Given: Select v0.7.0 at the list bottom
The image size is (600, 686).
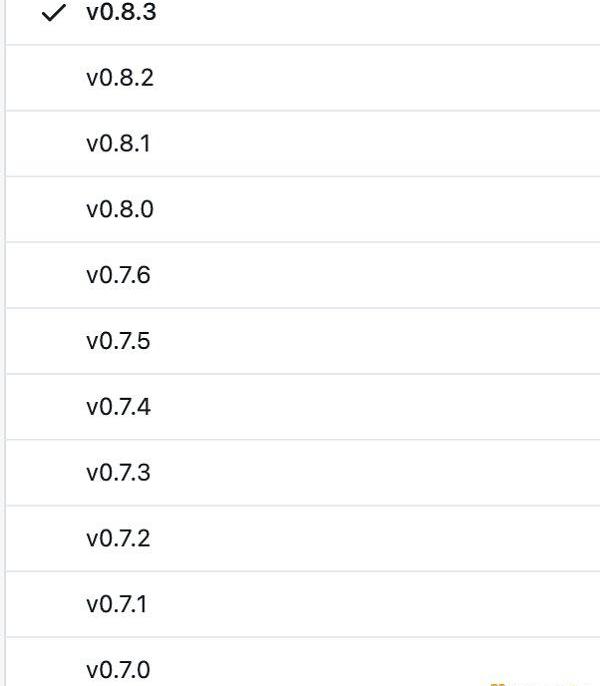Looking at the screenshot, I should click(119, 669).
